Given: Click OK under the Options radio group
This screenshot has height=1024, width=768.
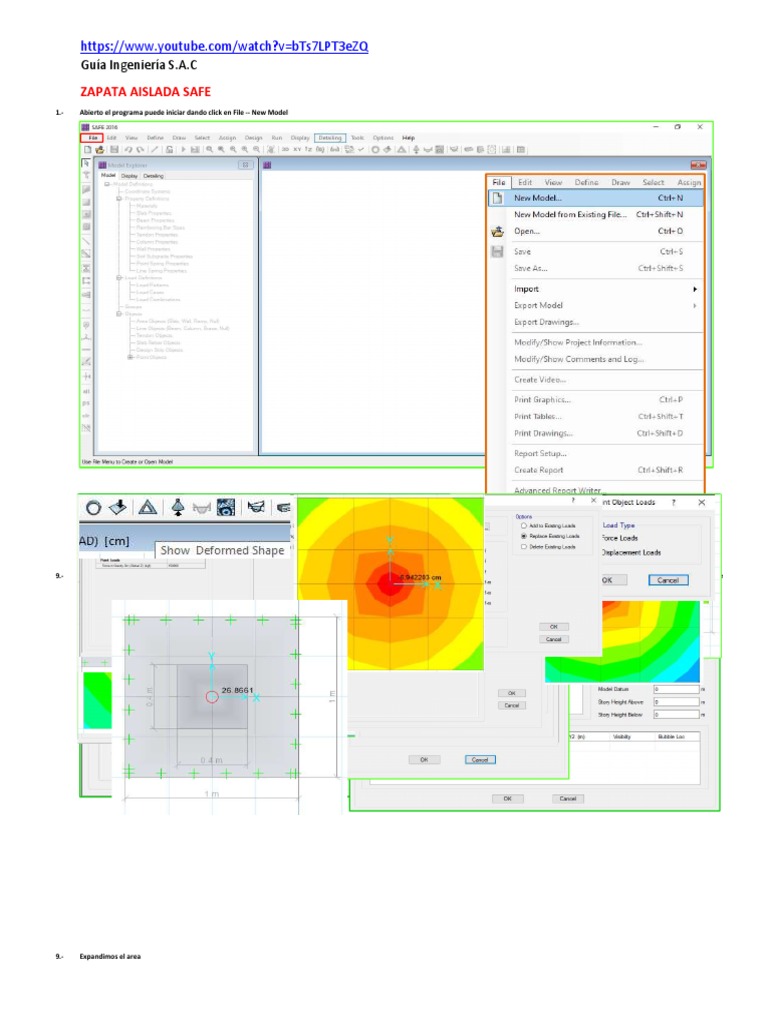Looking at the screenshot, I should 554,626.
